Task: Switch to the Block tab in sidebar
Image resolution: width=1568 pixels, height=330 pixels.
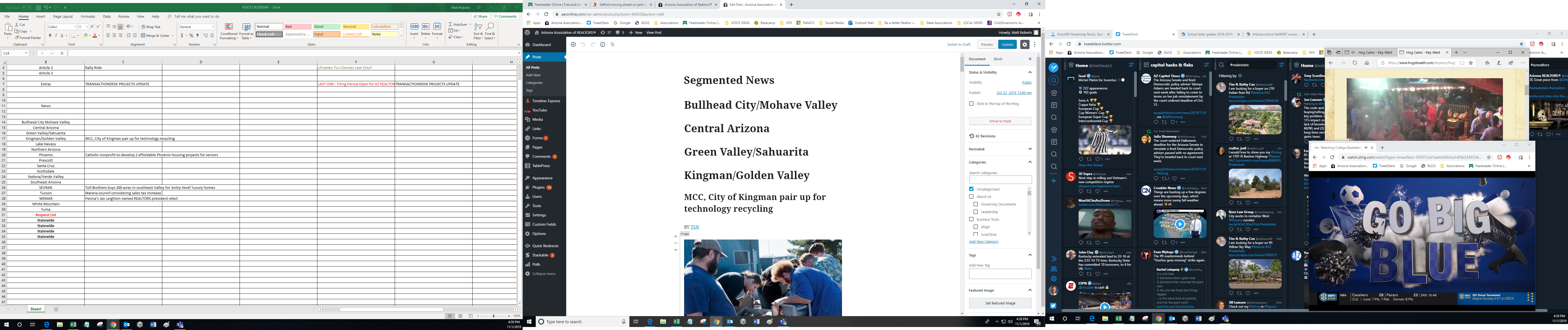Action: tap(998, 59)
